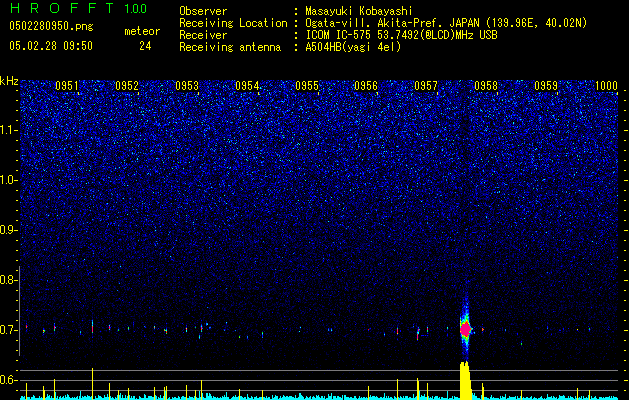Click the 1.0 frequency axis label
Viewport: 629px width, 400px height.
point(9,180)
